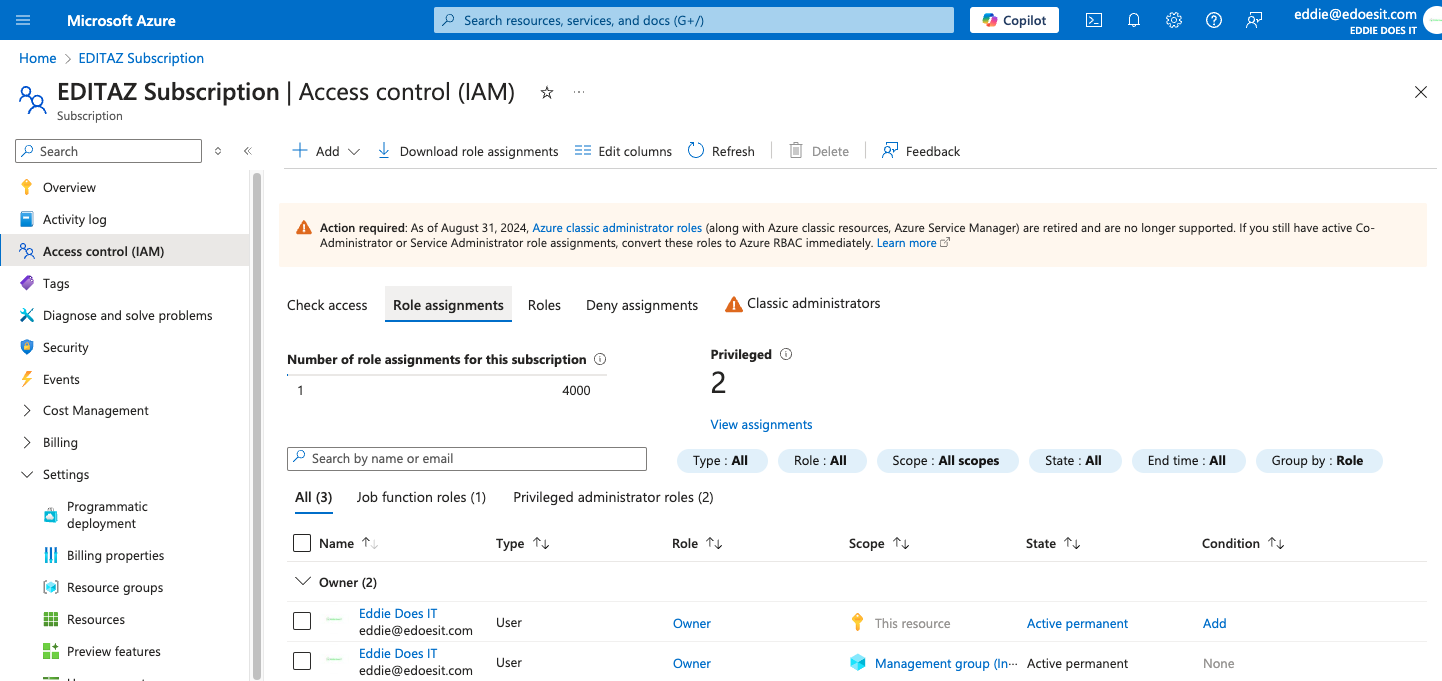Close the Access control blade
Viewport: 1442px width, 681px height.
pyautogui.click(x=1421, y=92)
